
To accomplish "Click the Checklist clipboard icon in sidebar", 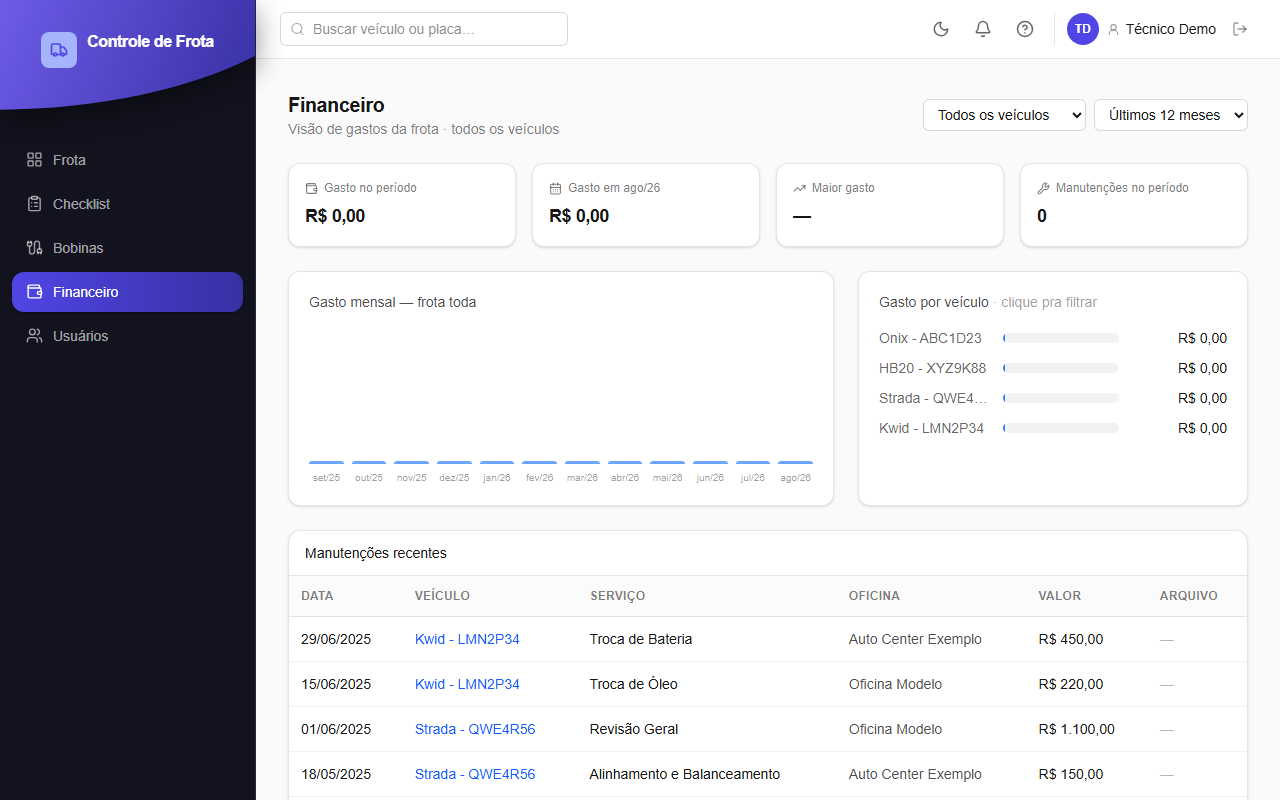I will click(x=34, y=204).
